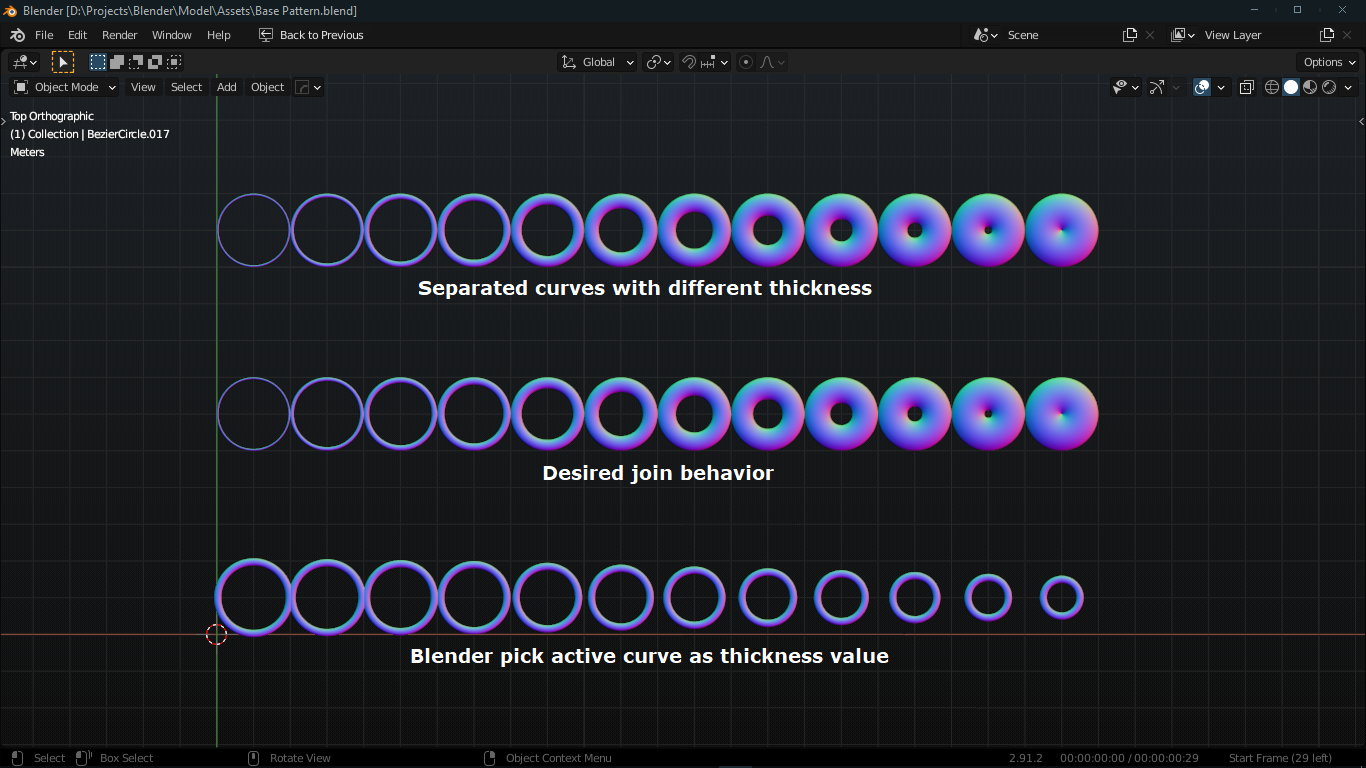Choose the Set new selection mode icon
This screenshot has width=1366, height=768.
(x=98, y=62)
